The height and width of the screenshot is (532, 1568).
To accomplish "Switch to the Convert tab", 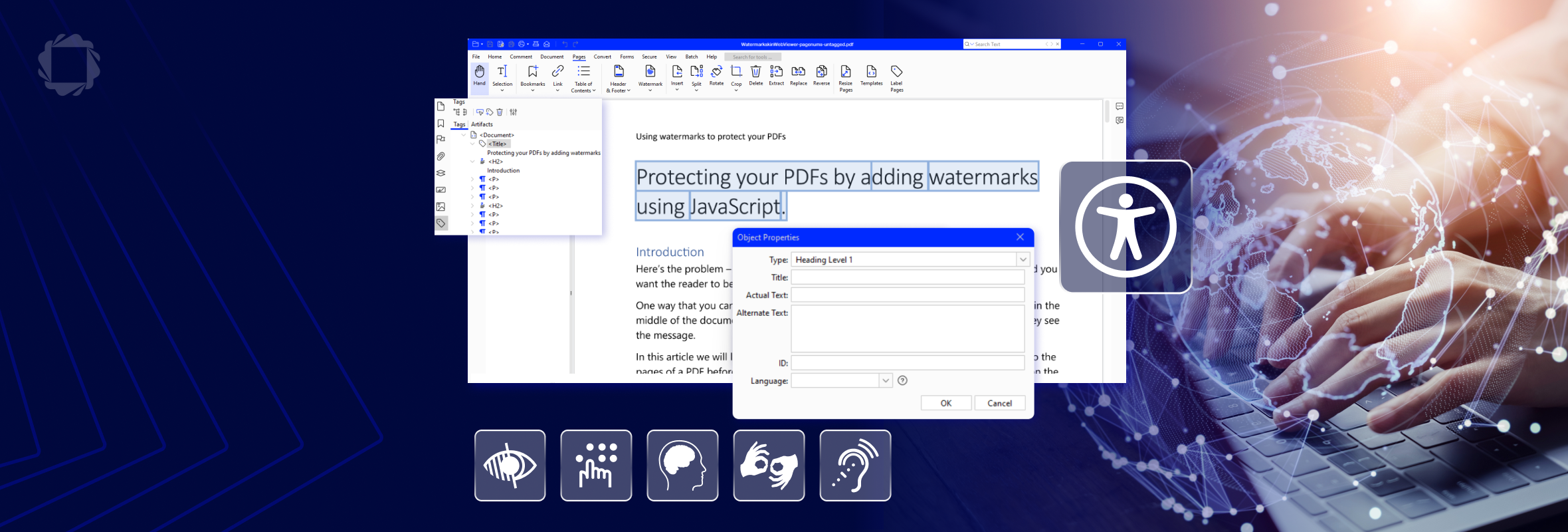I will (x=603, y=57).
